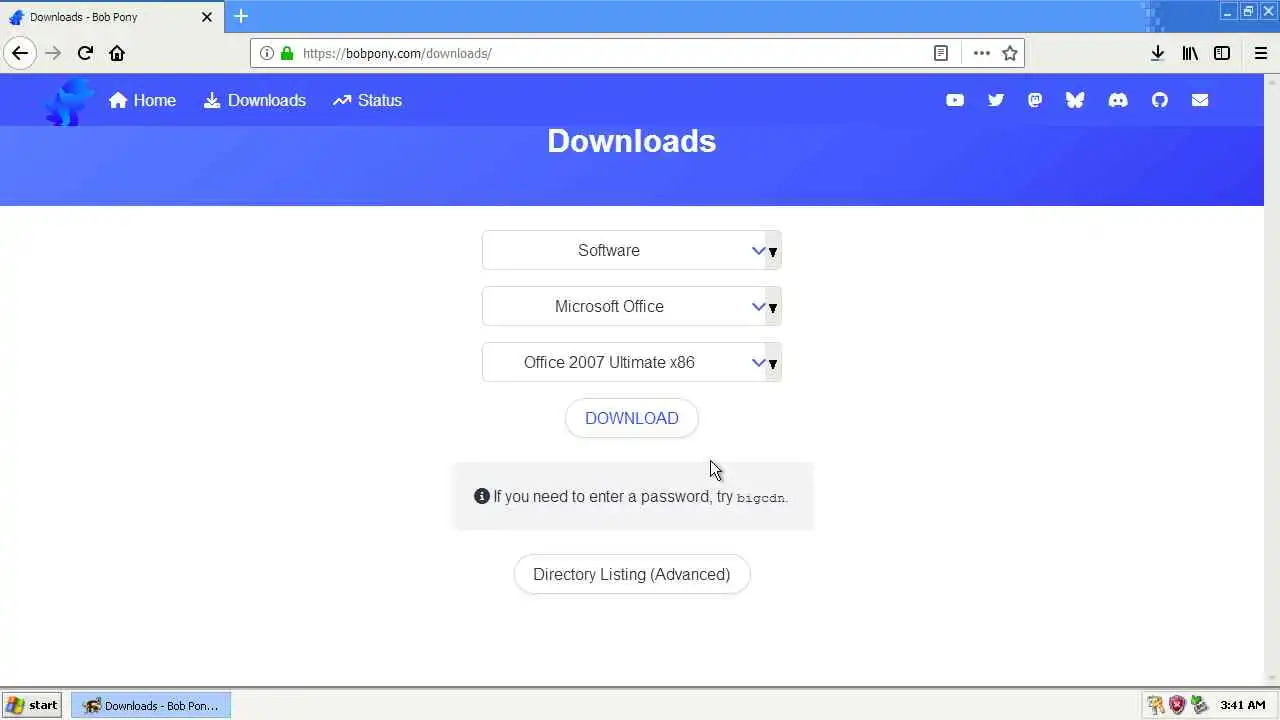
Task: Toggle reader view icon in address bar
Action: click(941, 53)
